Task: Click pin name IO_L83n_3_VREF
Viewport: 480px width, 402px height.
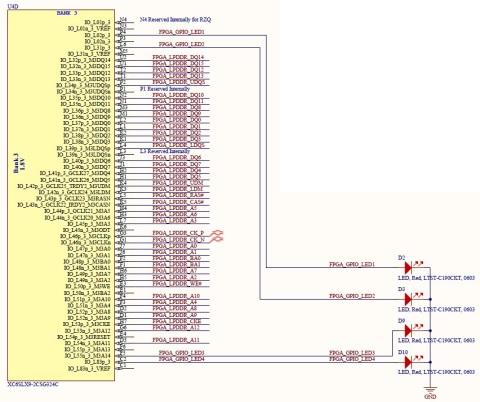Action: coord(89,369)
